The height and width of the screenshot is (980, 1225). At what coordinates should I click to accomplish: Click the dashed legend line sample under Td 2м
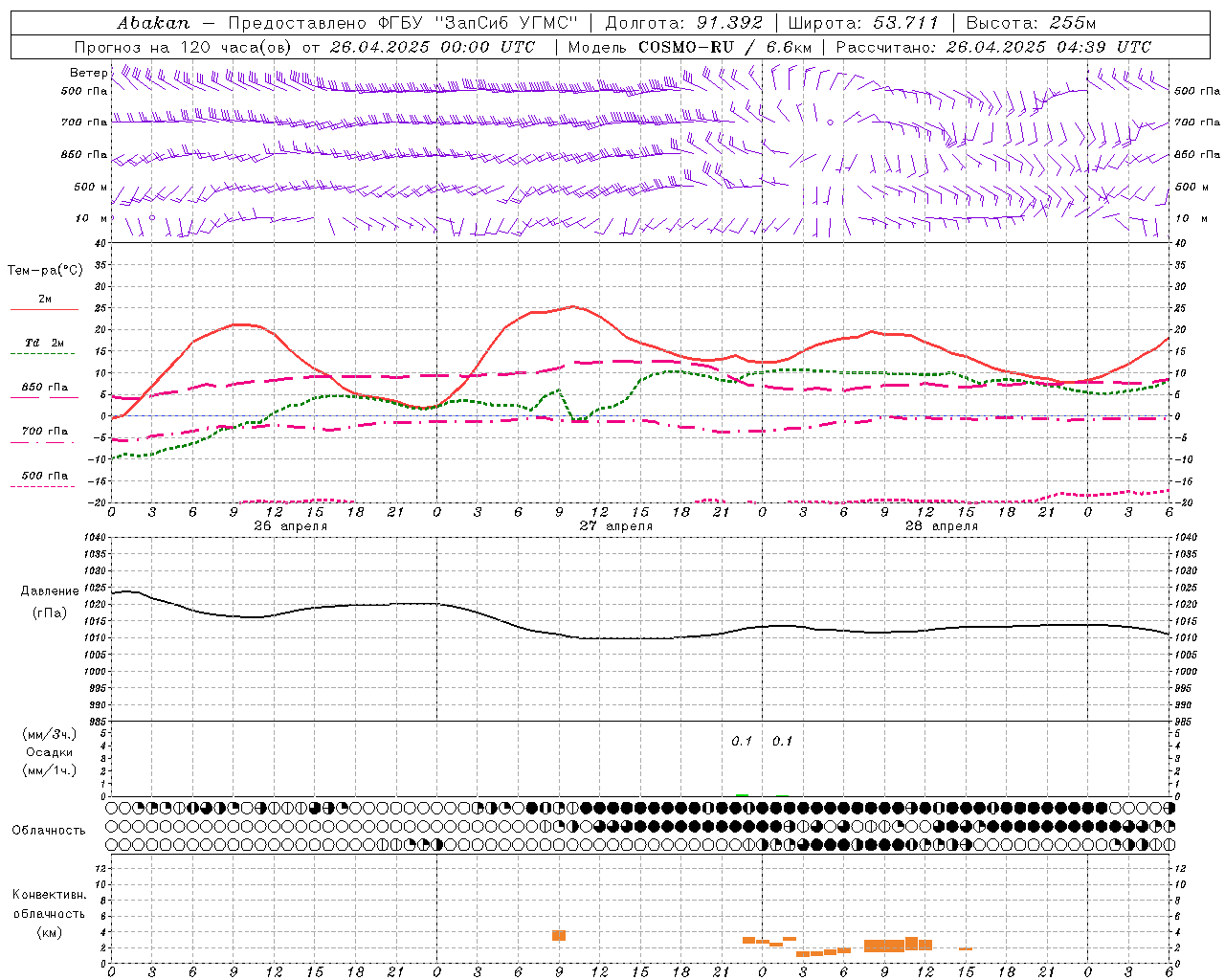43,354
